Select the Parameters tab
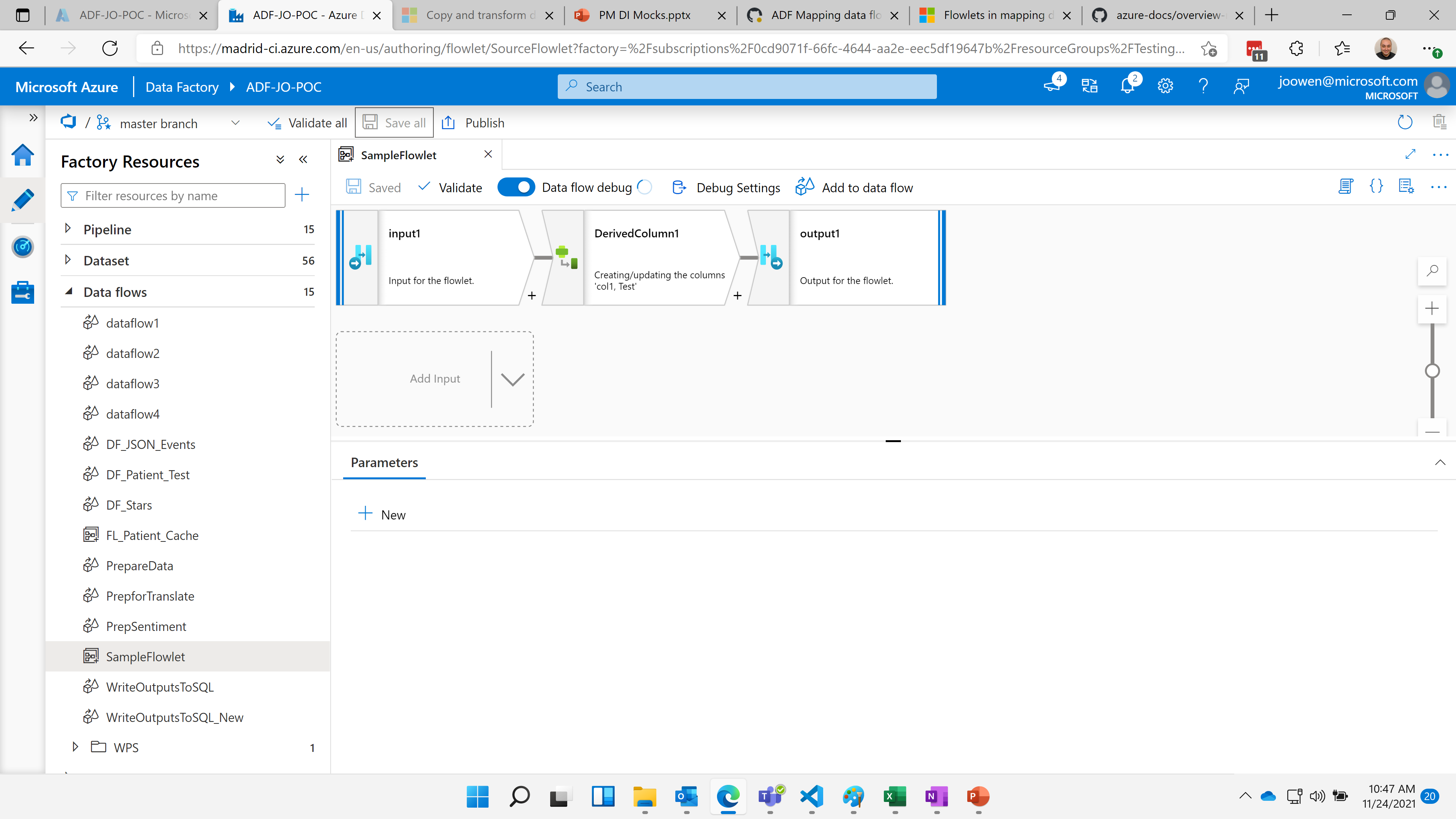The height and width of the screenshot is (819, 1456). pos(384,462)
